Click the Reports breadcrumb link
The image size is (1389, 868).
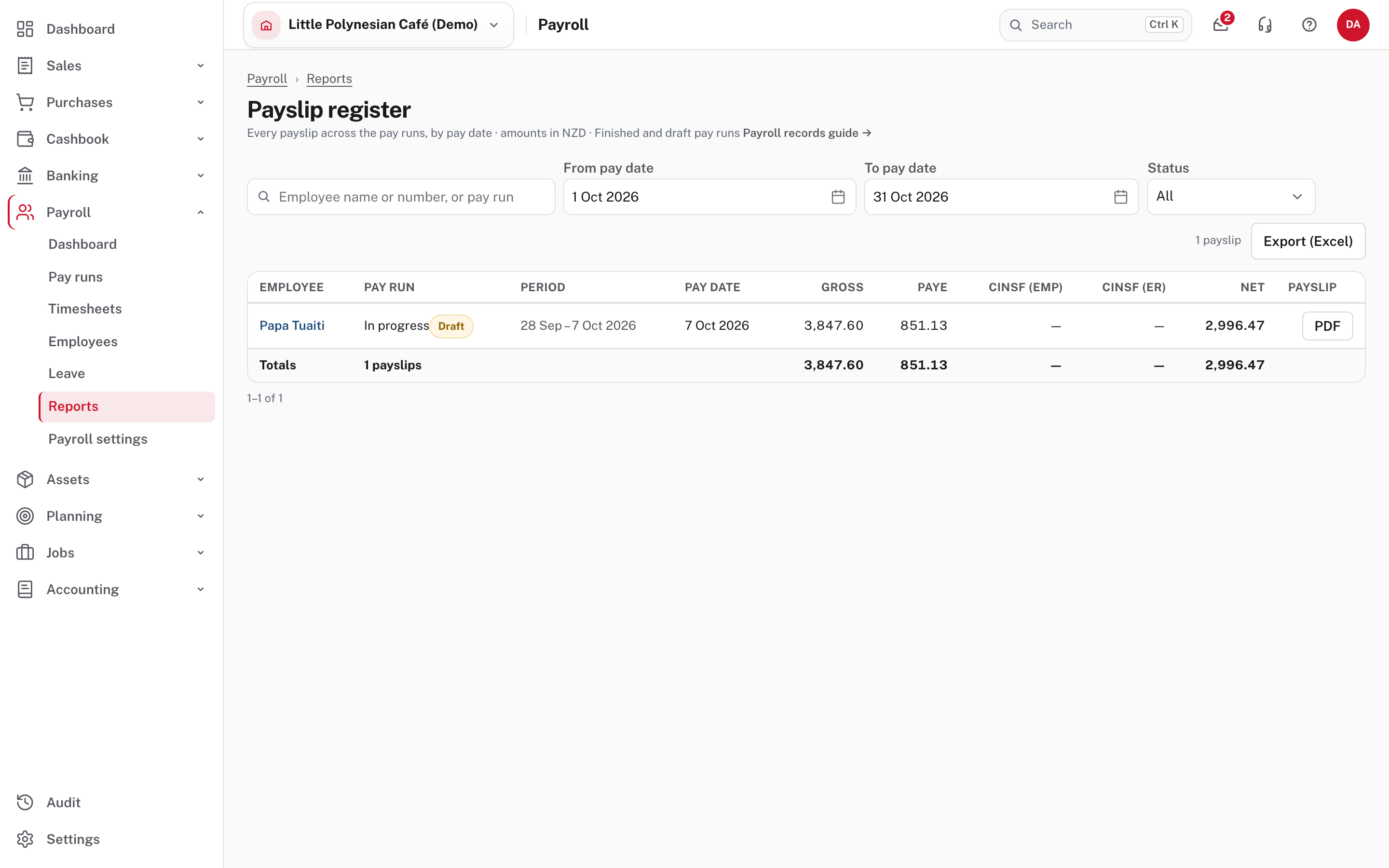pyautogui.click(x=329, y=79)
